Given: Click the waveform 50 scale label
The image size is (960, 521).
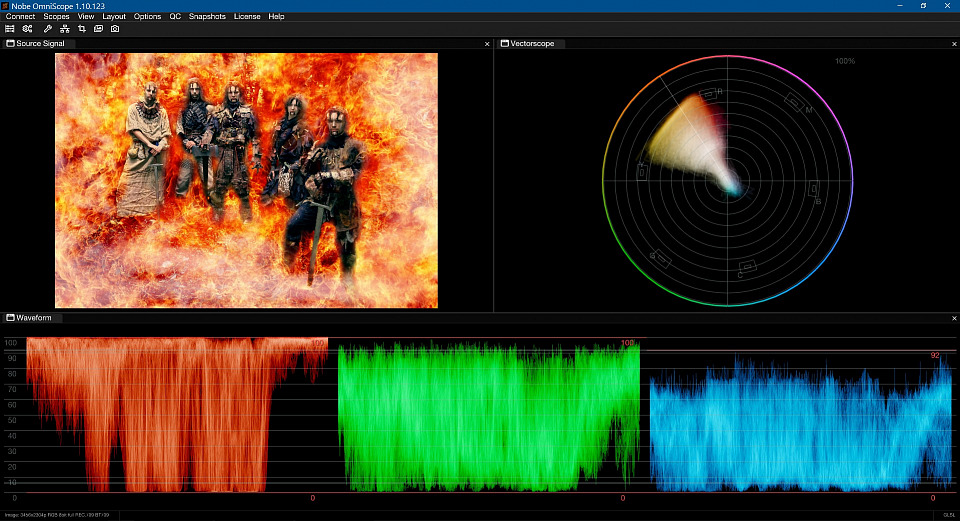Looking at the screenshot, I should pos(12,420).
